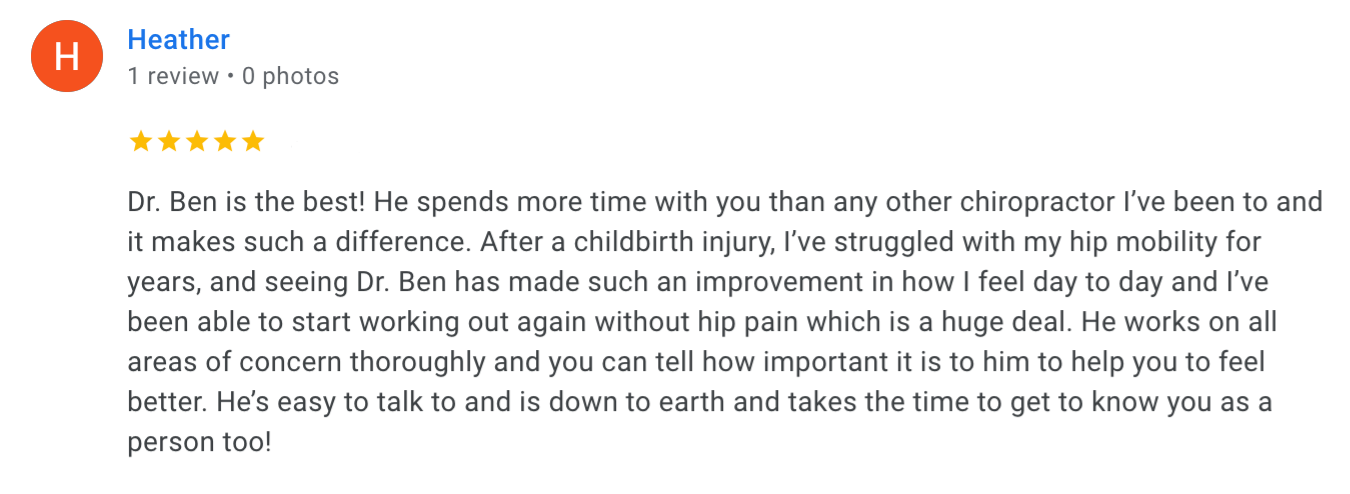Click the third rating star
Viewport: 1350px width, 494px height.
pos(197,141)
